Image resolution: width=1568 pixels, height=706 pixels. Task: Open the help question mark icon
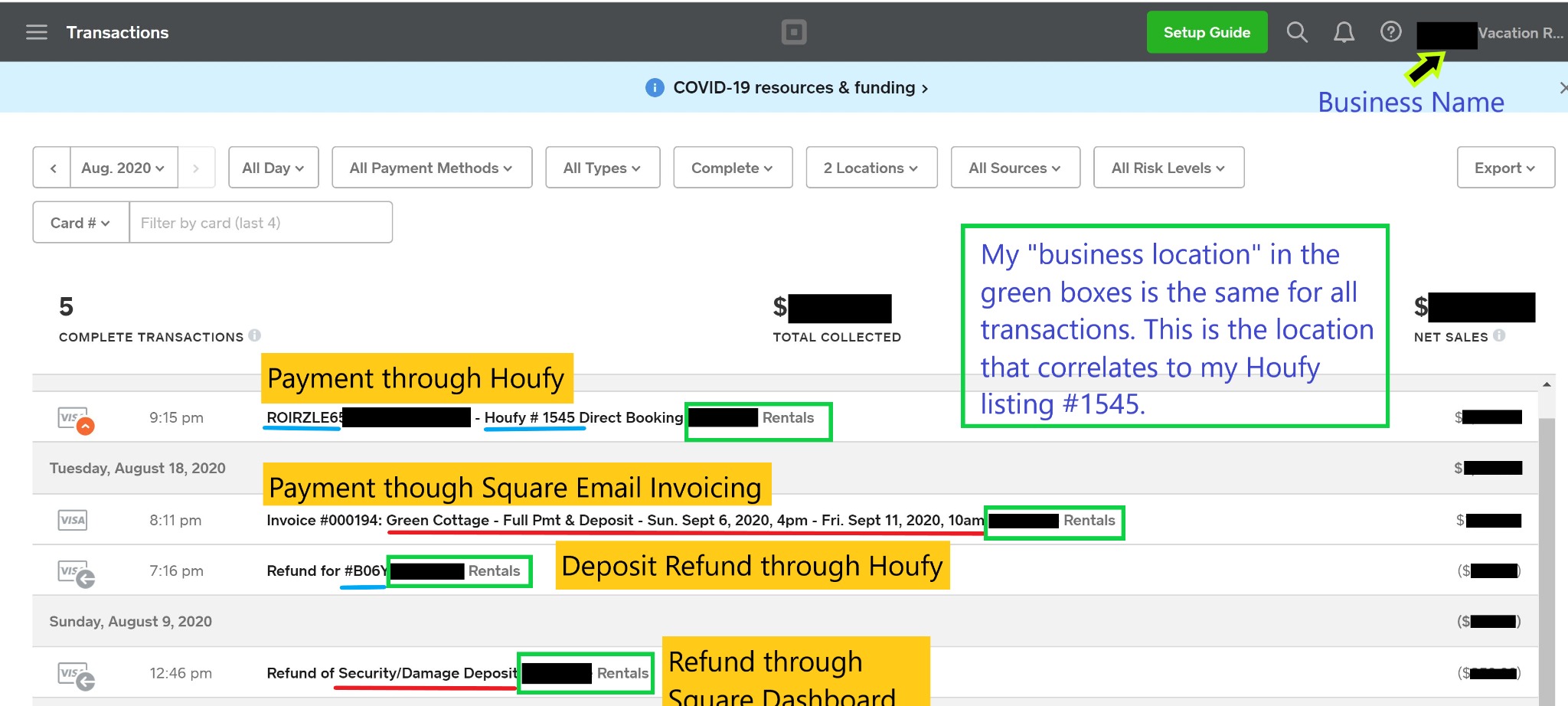tap(1391, 31)
